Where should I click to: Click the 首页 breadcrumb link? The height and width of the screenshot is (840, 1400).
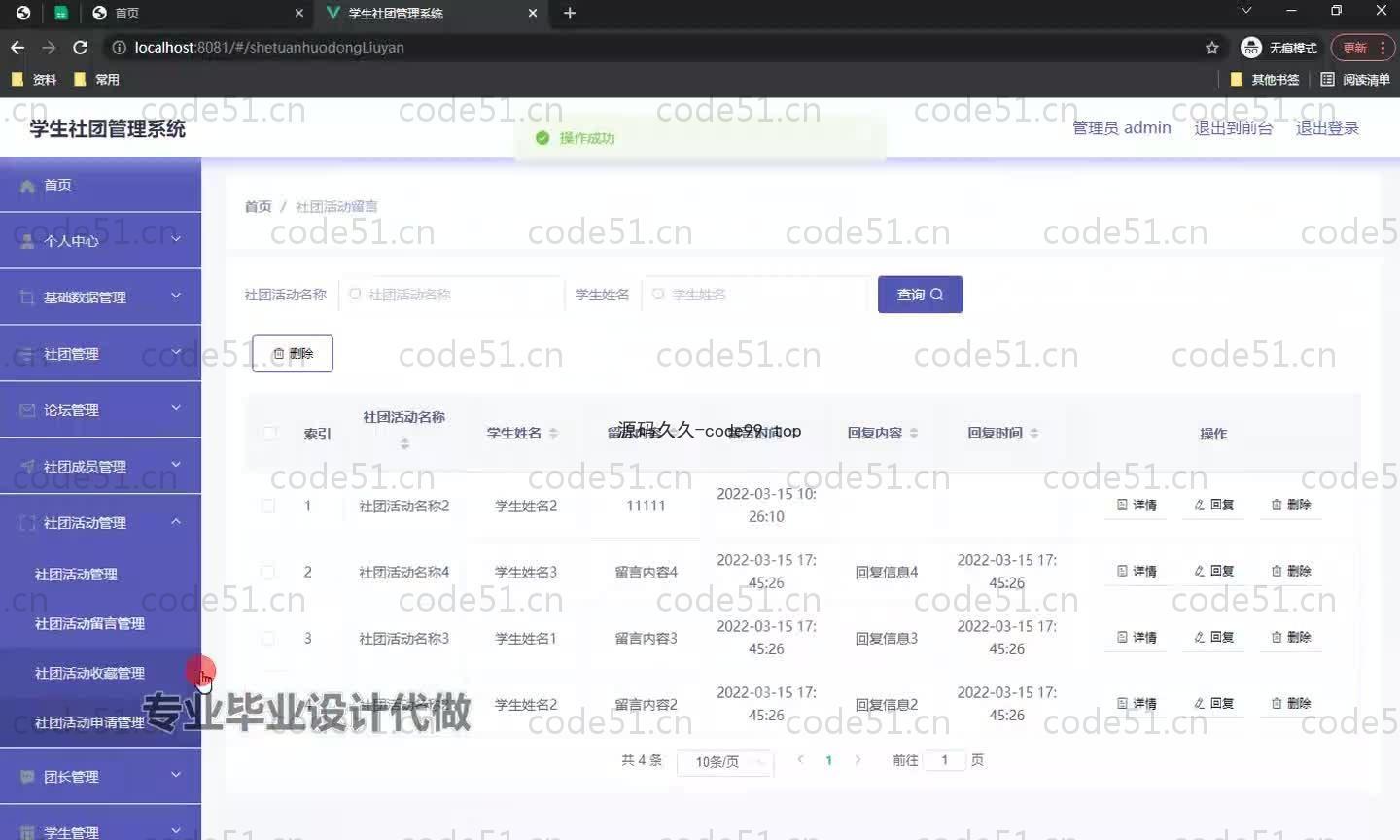[258, 206]
